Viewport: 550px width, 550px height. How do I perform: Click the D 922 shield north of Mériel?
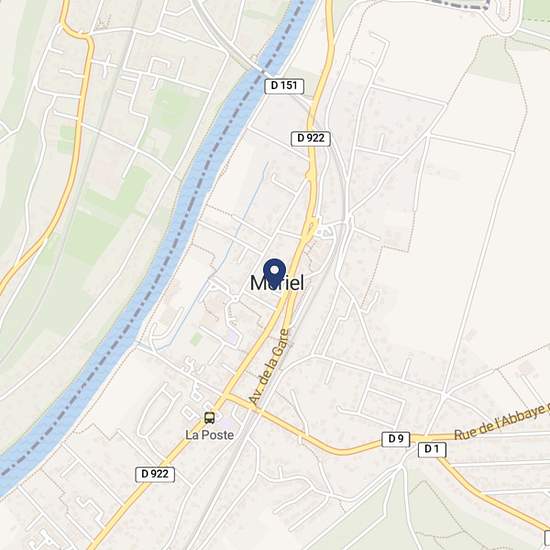click(x=311, y=139)
